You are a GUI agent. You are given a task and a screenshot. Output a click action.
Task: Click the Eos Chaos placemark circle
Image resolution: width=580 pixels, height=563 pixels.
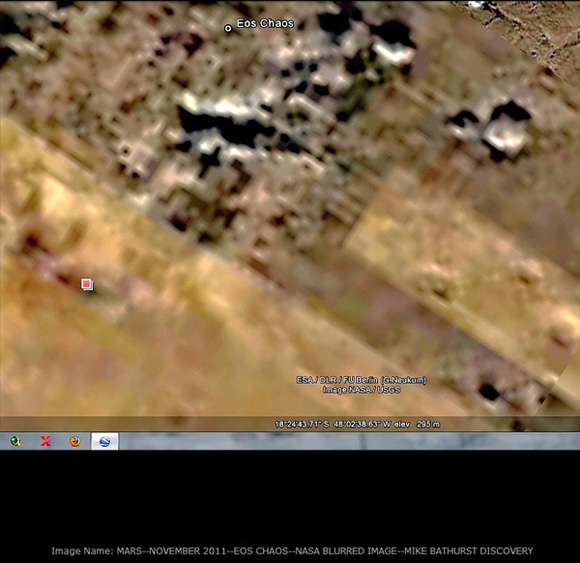[228, 28]
